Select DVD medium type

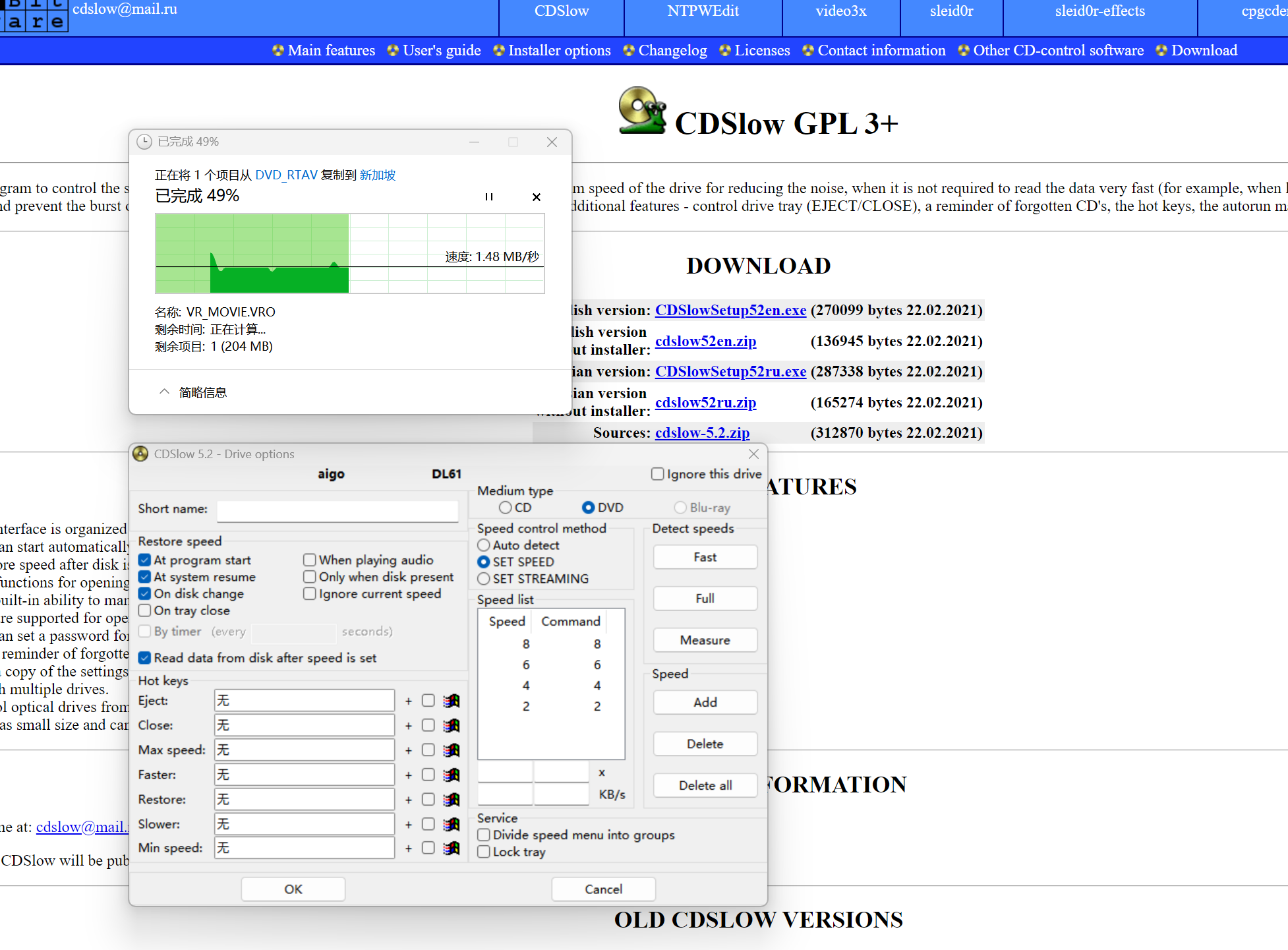589,508
